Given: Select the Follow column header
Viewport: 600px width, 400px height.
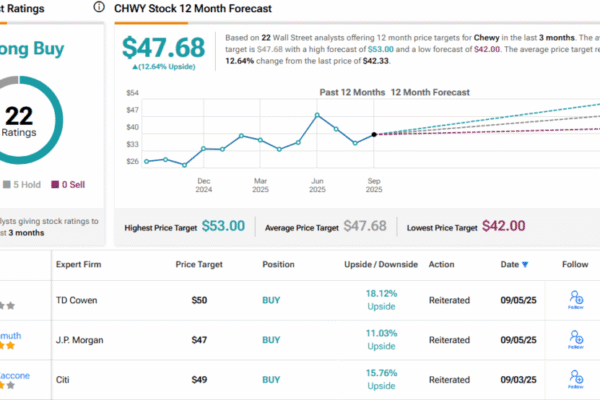Looking at the screenshot, I should pos(575,264).
